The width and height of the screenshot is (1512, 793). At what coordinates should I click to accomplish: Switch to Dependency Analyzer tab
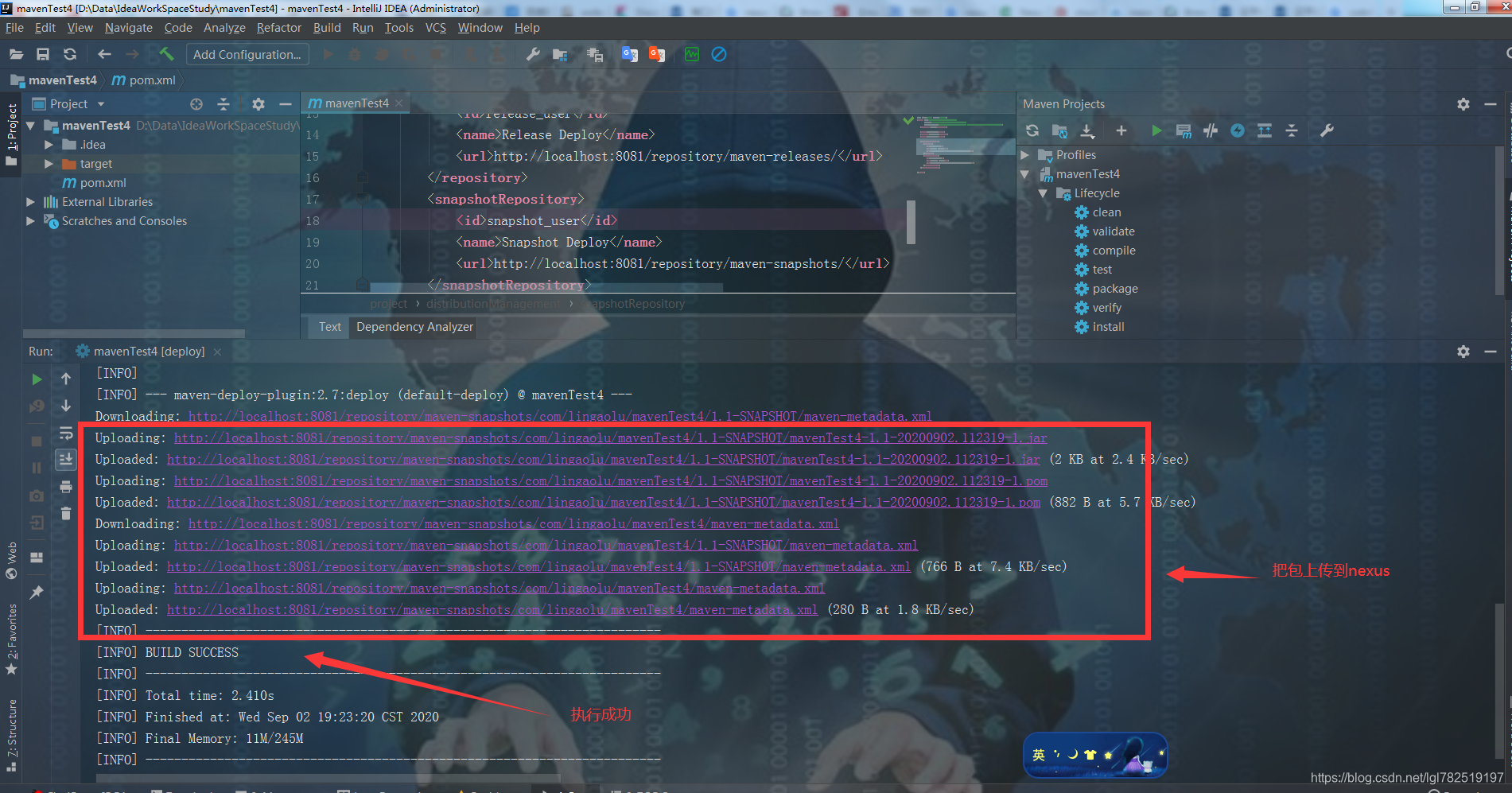[x=414, y=327]
